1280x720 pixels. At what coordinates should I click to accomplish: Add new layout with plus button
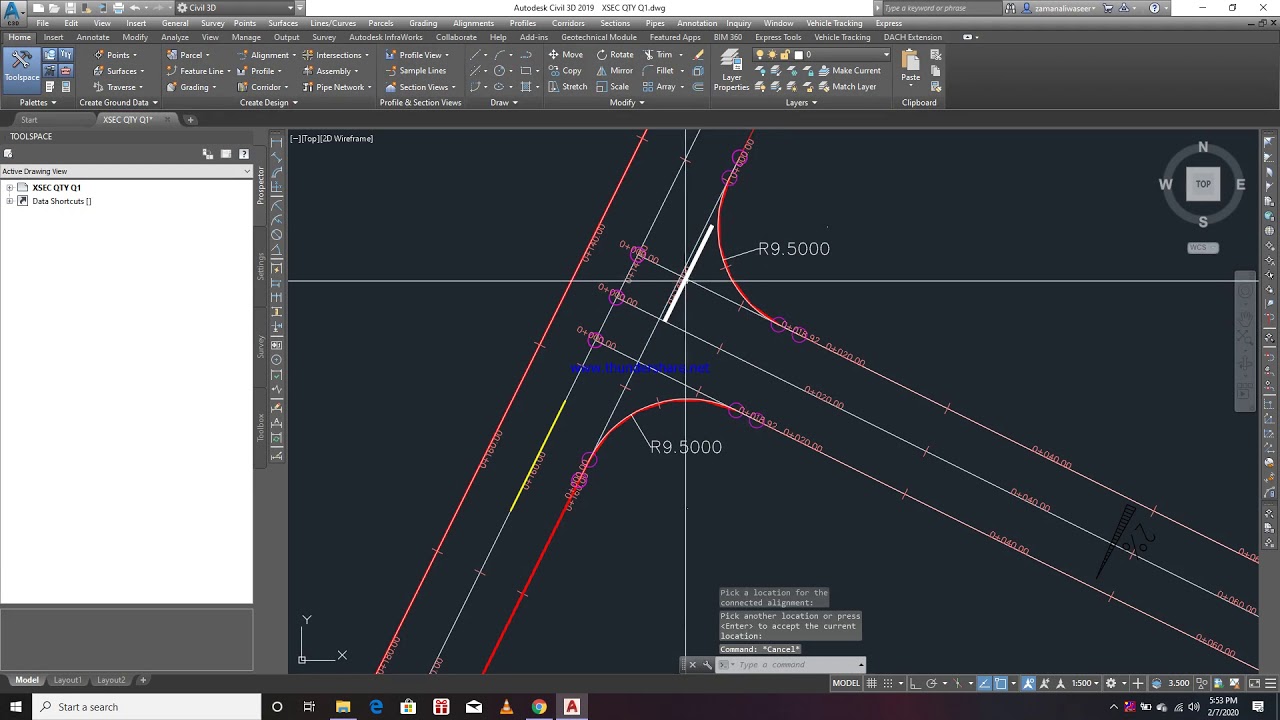(143, 680)
